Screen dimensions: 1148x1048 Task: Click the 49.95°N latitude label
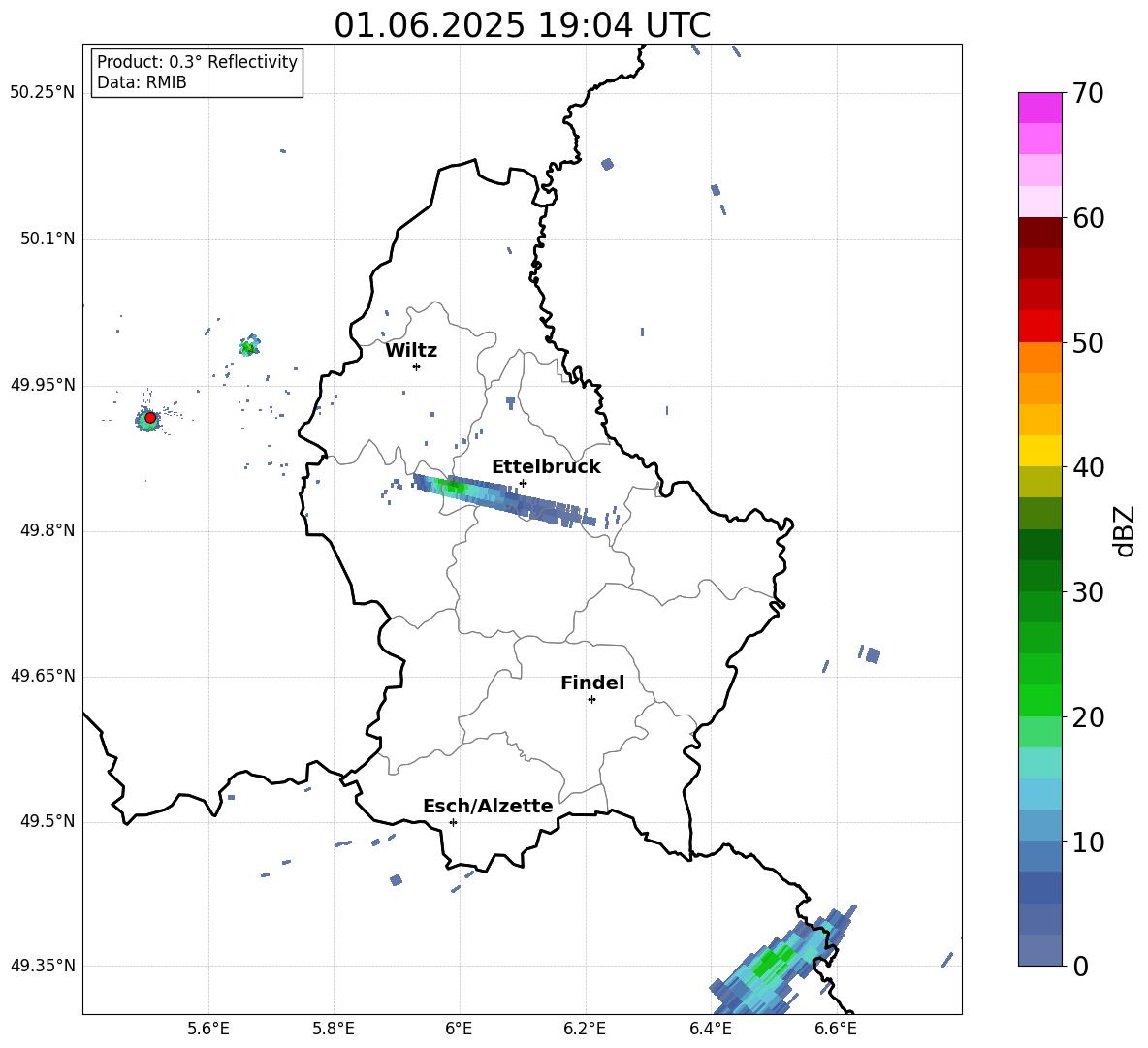(x=42, y=385)
